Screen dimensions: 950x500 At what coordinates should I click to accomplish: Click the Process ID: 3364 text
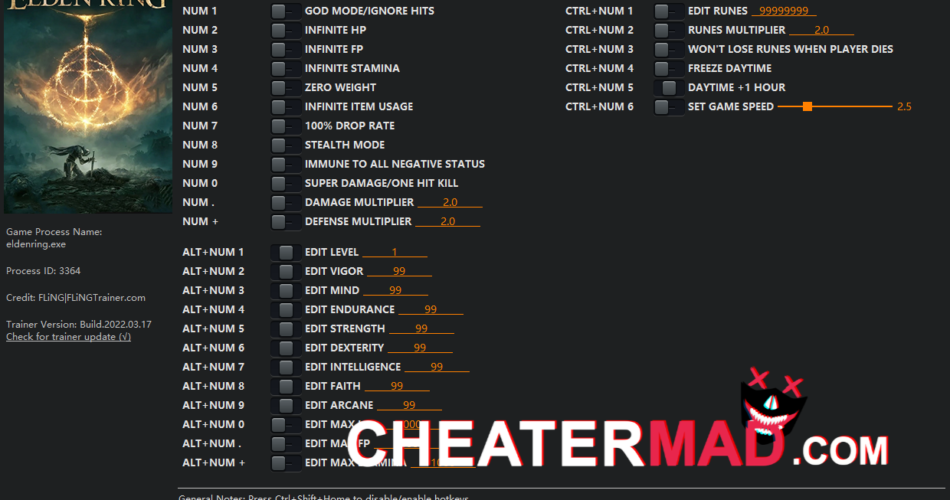click(43, 271)
